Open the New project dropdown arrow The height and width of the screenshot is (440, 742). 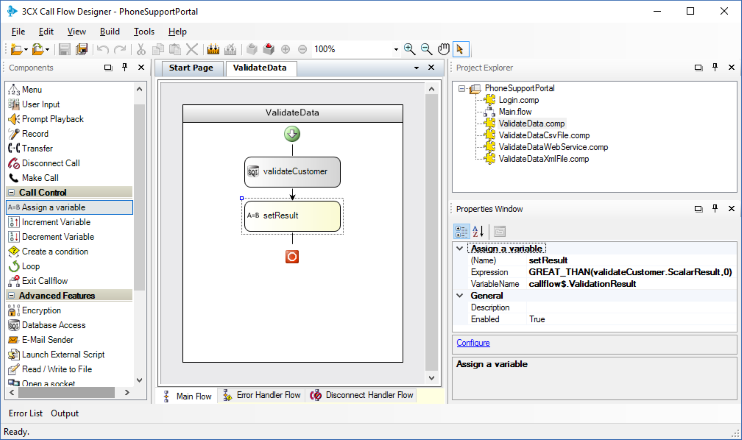click(26, 50)
